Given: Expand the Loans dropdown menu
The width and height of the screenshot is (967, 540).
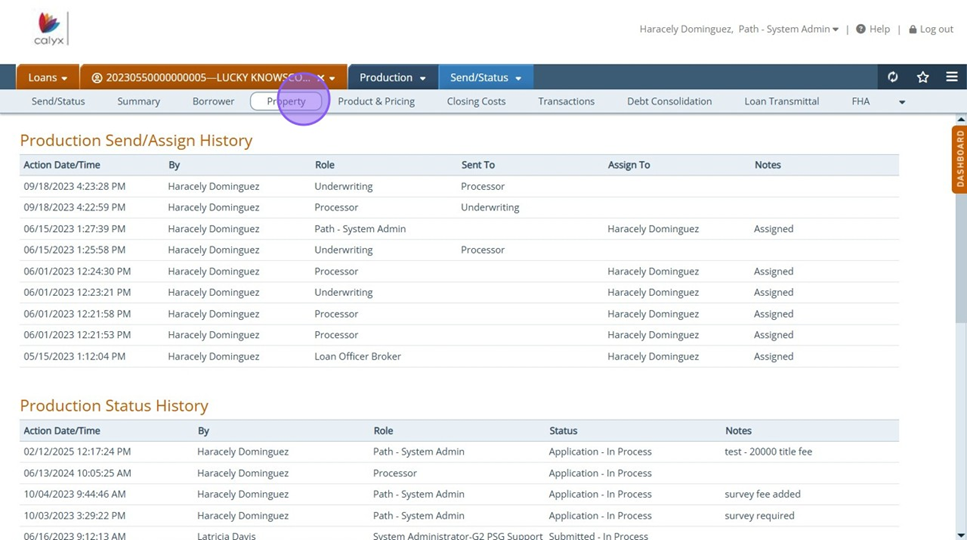Looking at the screenshot, I should (x=48, y=78).
